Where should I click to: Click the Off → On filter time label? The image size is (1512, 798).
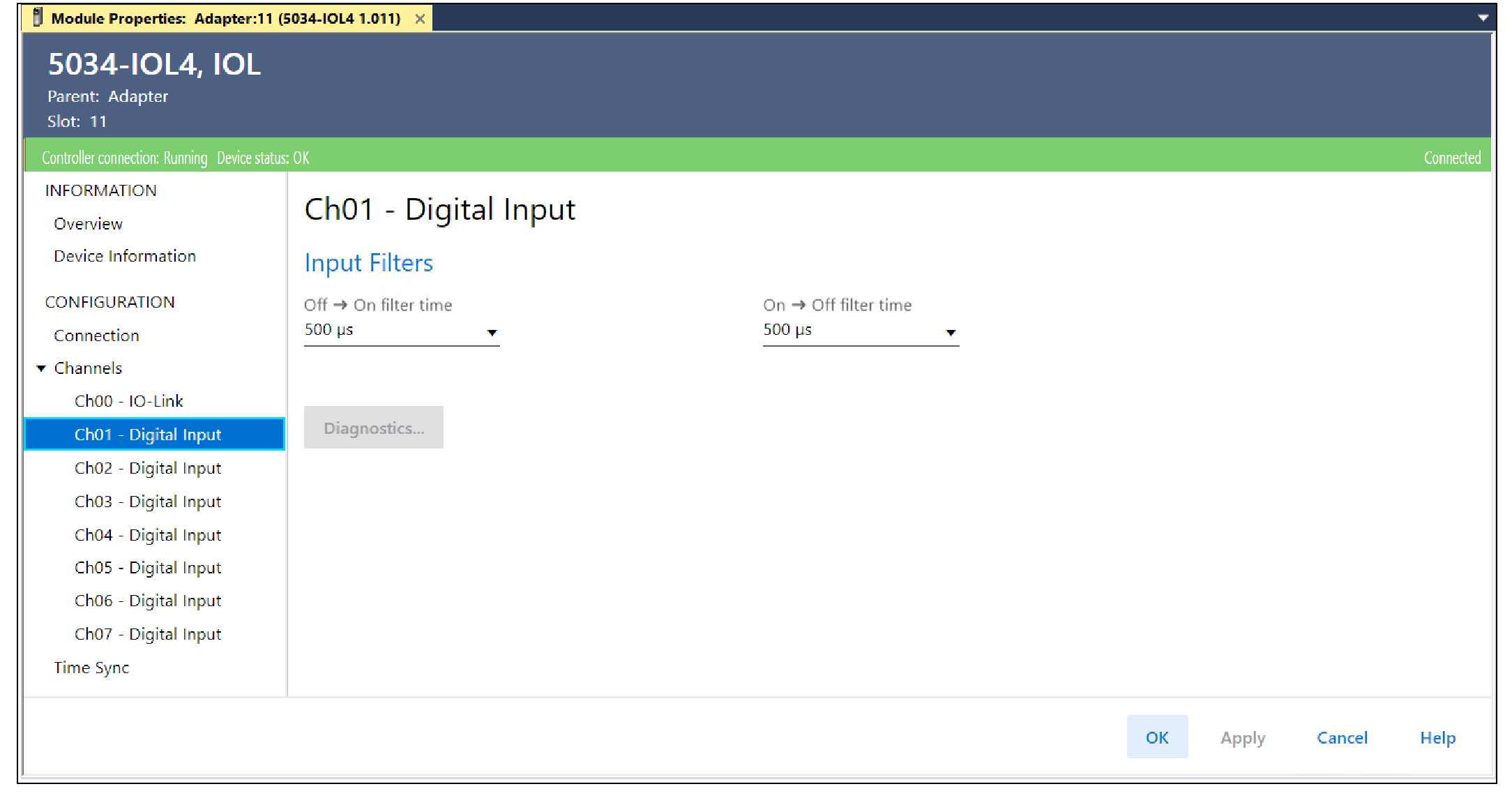(x=378, y=305)
